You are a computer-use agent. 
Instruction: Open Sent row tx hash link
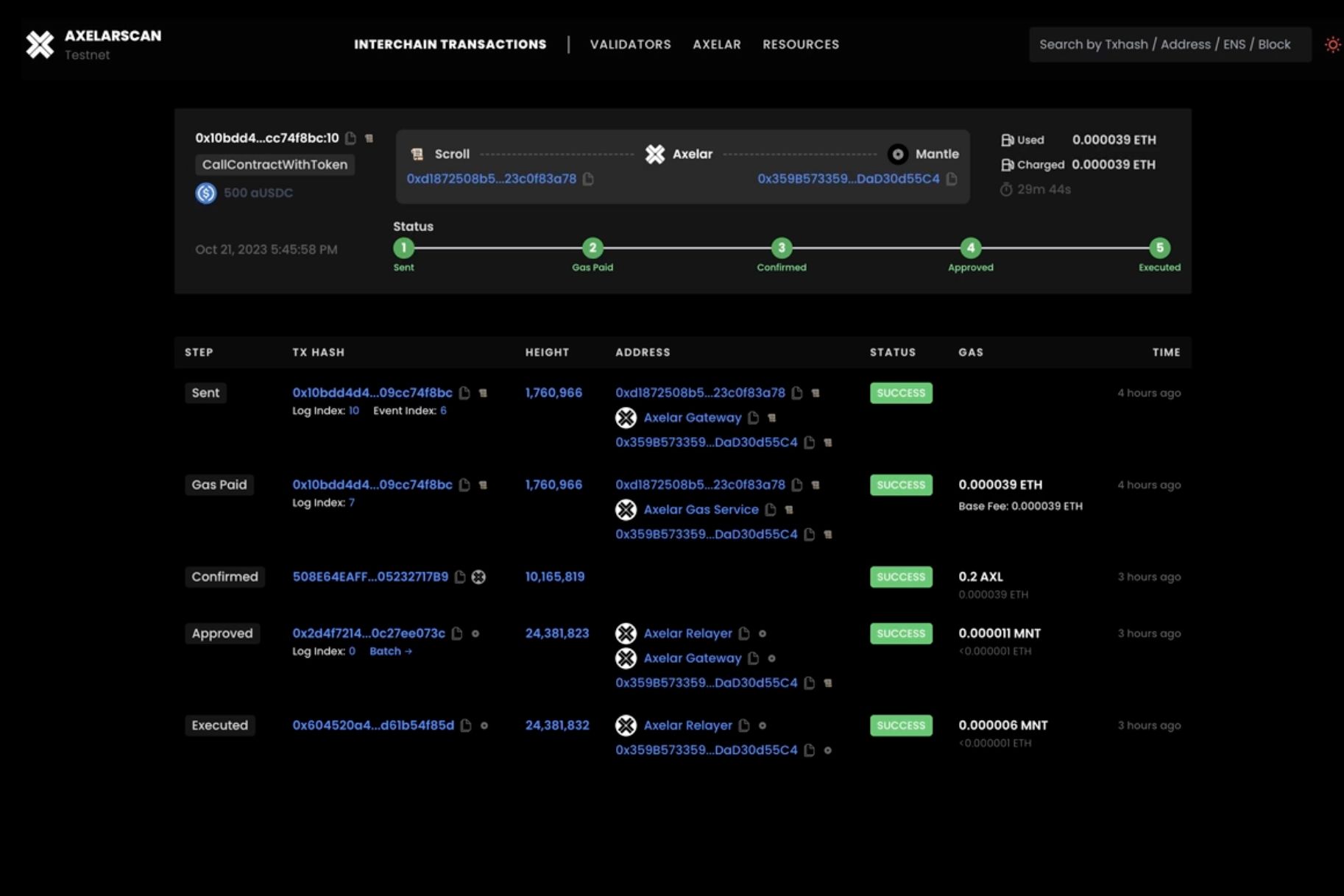(372, 393)
